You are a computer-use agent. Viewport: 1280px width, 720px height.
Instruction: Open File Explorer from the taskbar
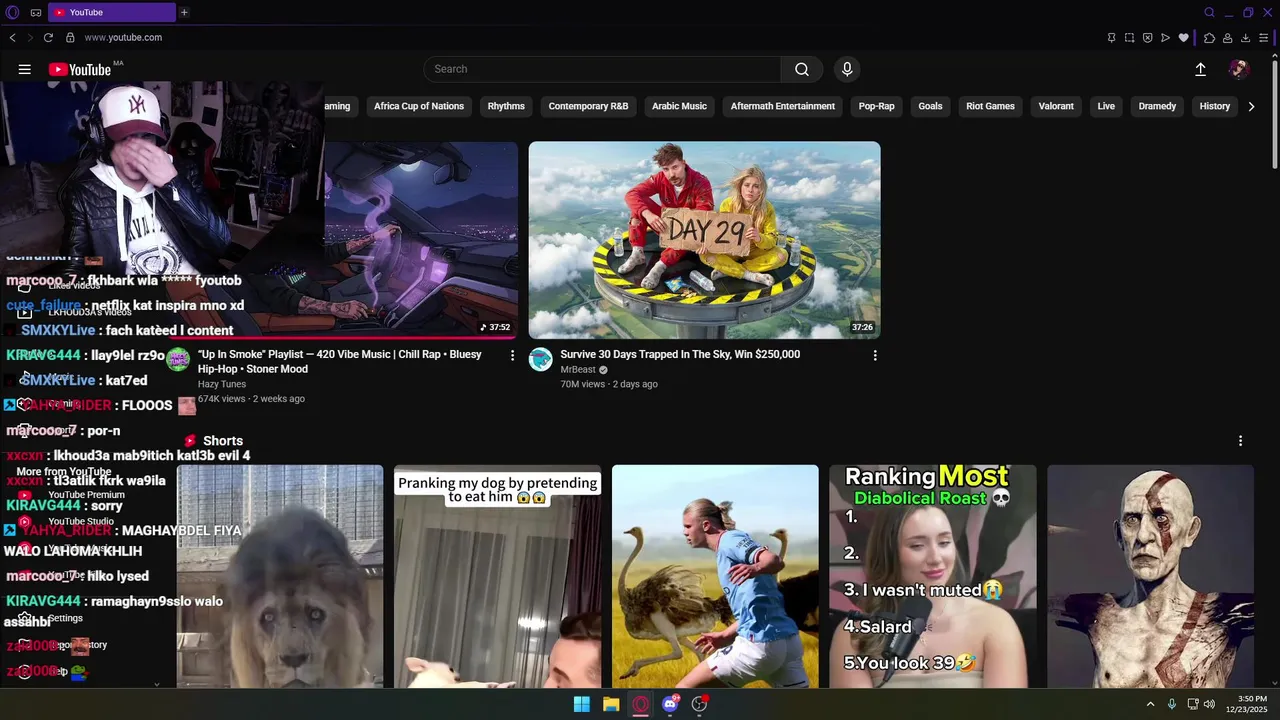point(611,704)
